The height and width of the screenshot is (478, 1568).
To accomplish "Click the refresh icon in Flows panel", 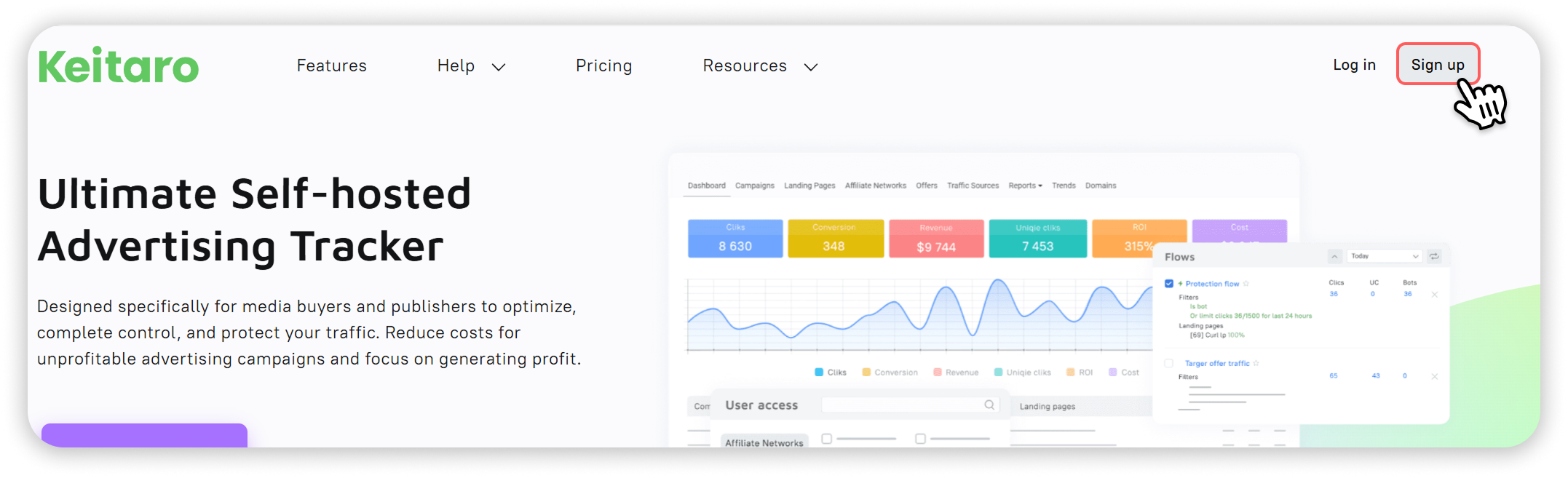I will [1434, 256].
